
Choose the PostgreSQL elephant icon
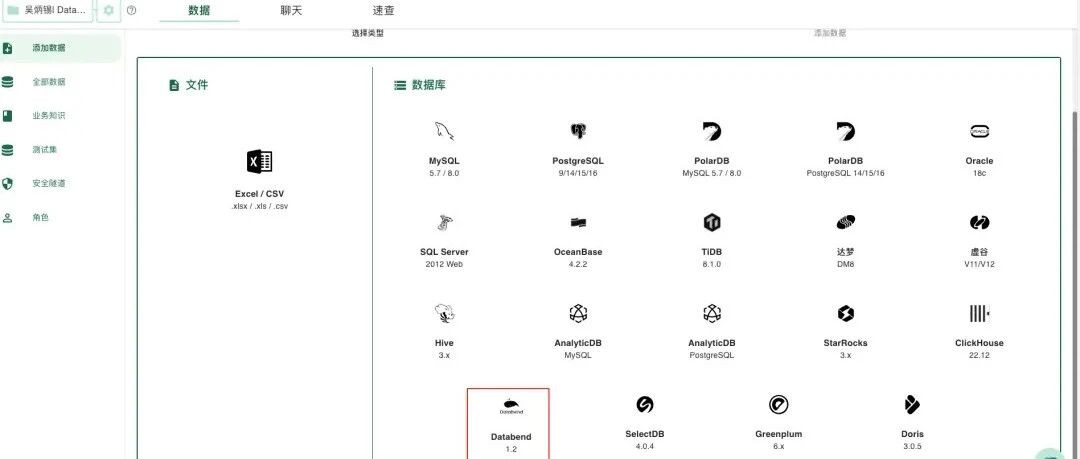click(578, 132)
